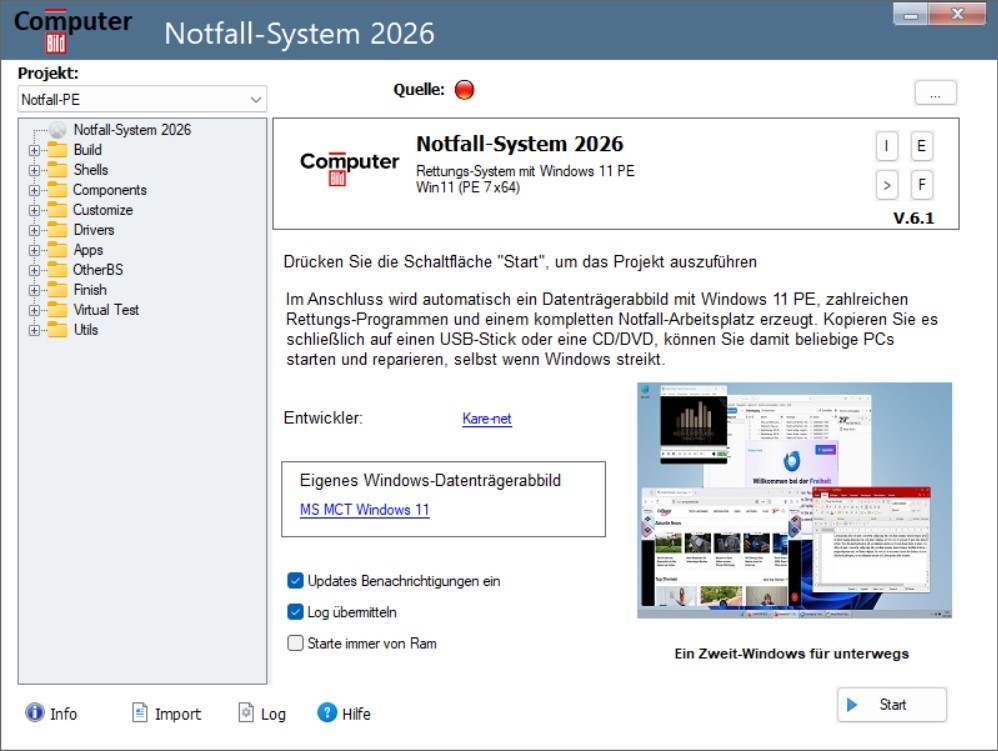Expand the Apps tree node
Viewport: 998px width, 751px height.
click(x=34, y=251)
